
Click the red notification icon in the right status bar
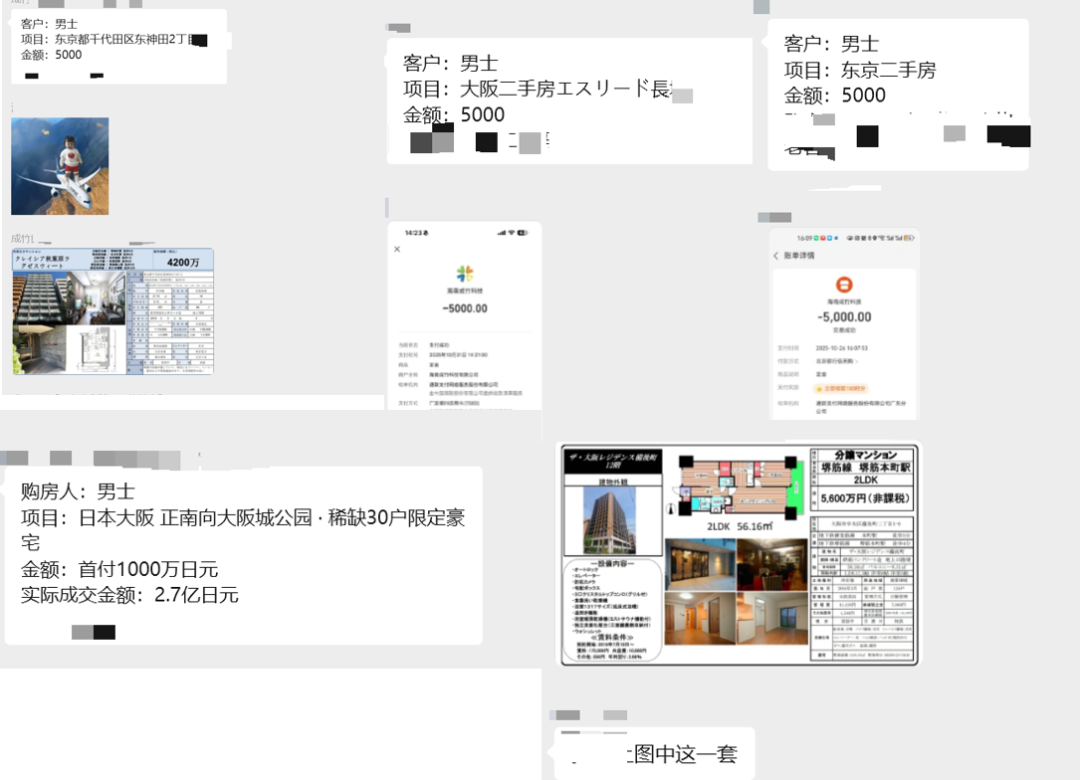point(823,238)
